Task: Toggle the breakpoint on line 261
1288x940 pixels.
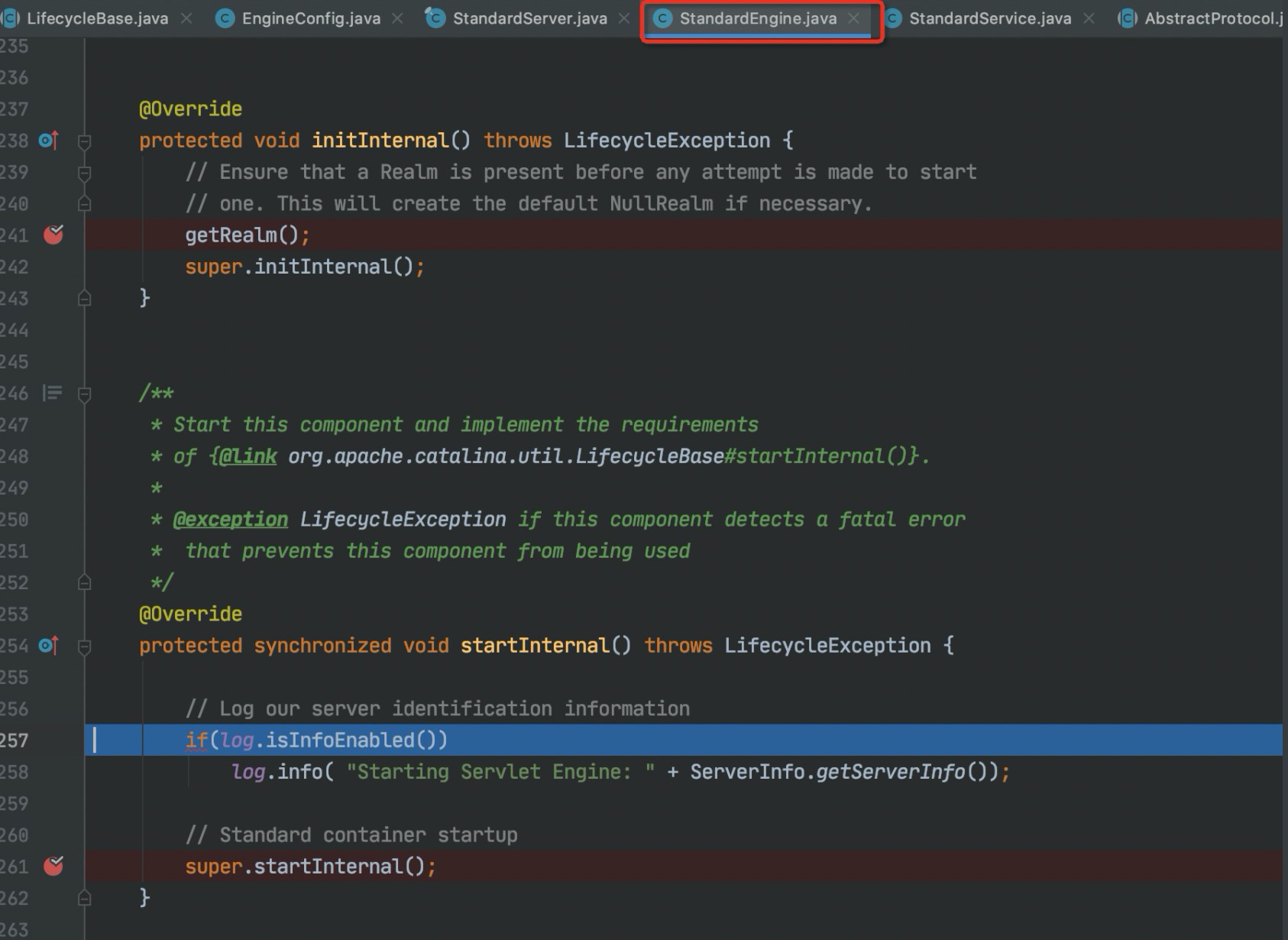Action: tap(53, 866)
